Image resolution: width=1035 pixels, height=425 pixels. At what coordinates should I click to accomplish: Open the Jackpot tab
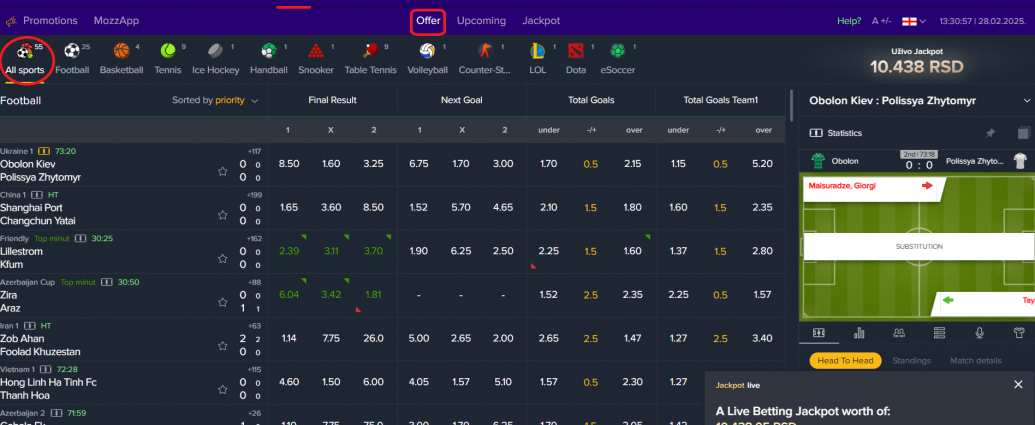click(541, 21)
